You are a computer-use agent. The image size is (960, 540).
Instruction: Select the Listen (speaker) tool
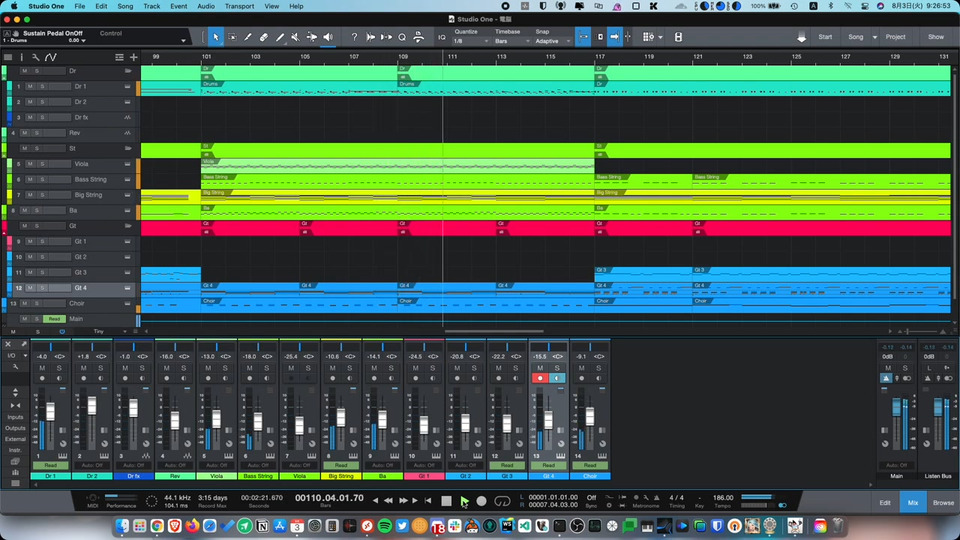tap(328, 37)
